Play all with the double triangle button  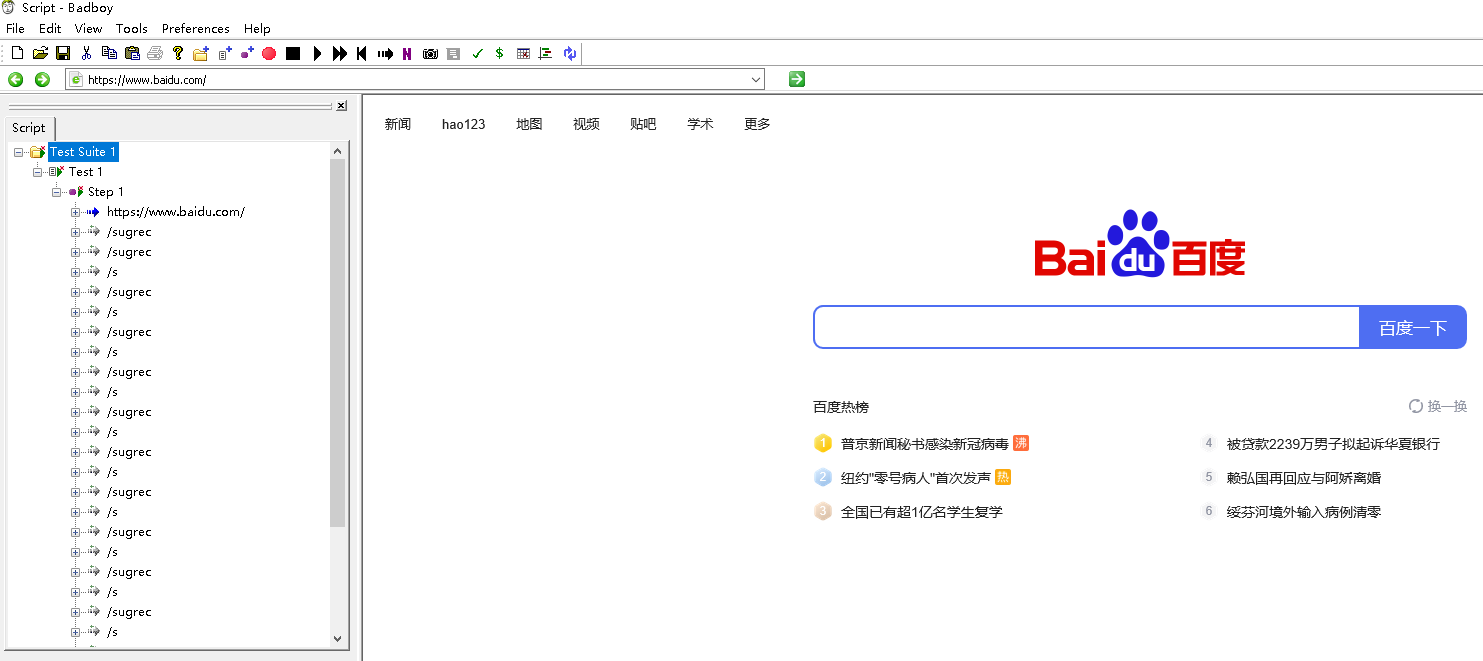point(340,53)
